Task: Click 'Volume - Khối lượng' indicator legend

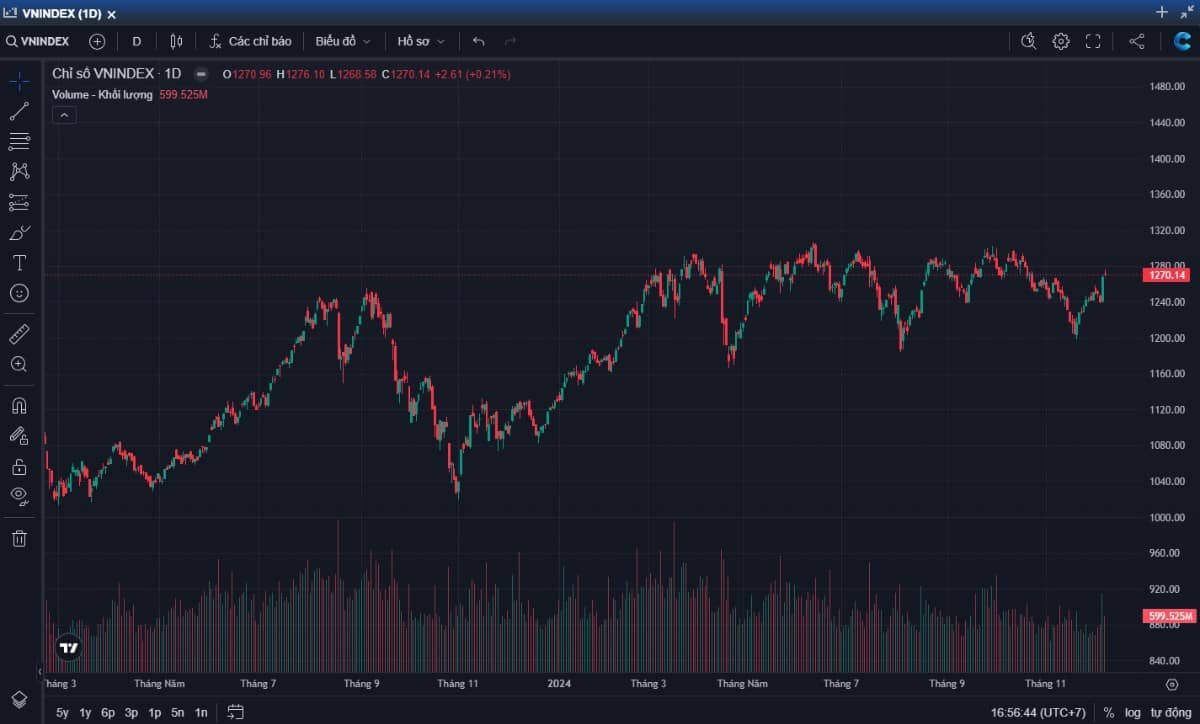Action: tap(102, 95)
